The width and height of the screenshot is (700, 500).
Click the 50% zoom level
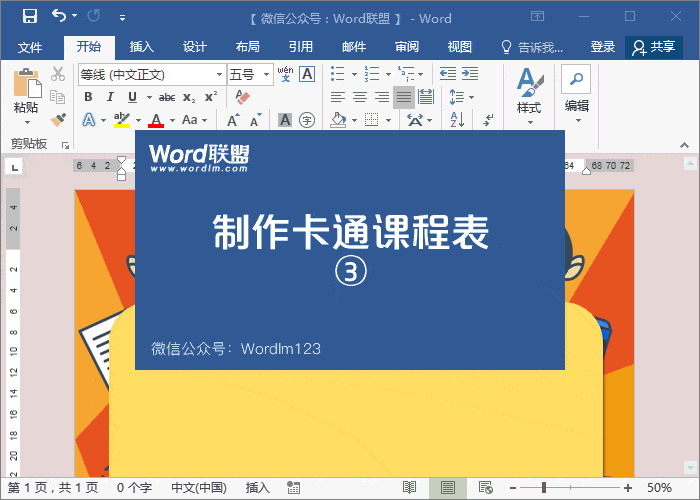point(659,488)
